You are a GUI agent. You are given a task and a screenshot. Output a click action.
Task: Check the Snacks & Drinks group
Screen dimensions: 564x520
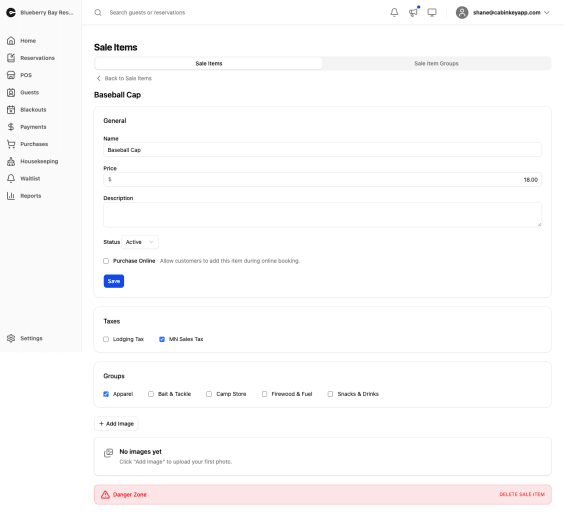pos(330,394)
